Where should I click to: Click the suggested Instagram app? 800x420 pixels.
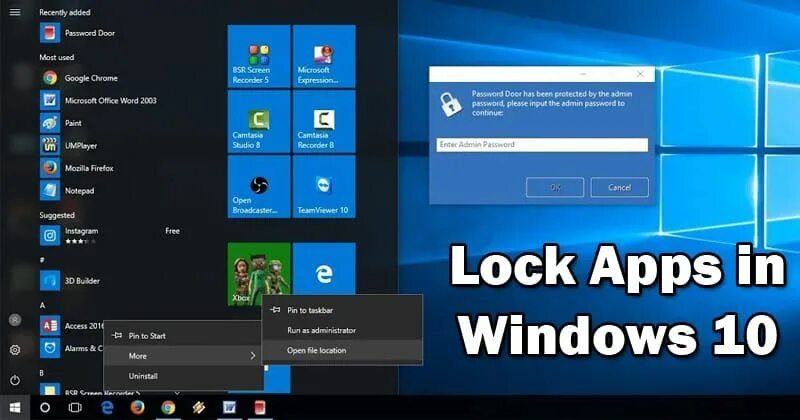pos(69,235)
